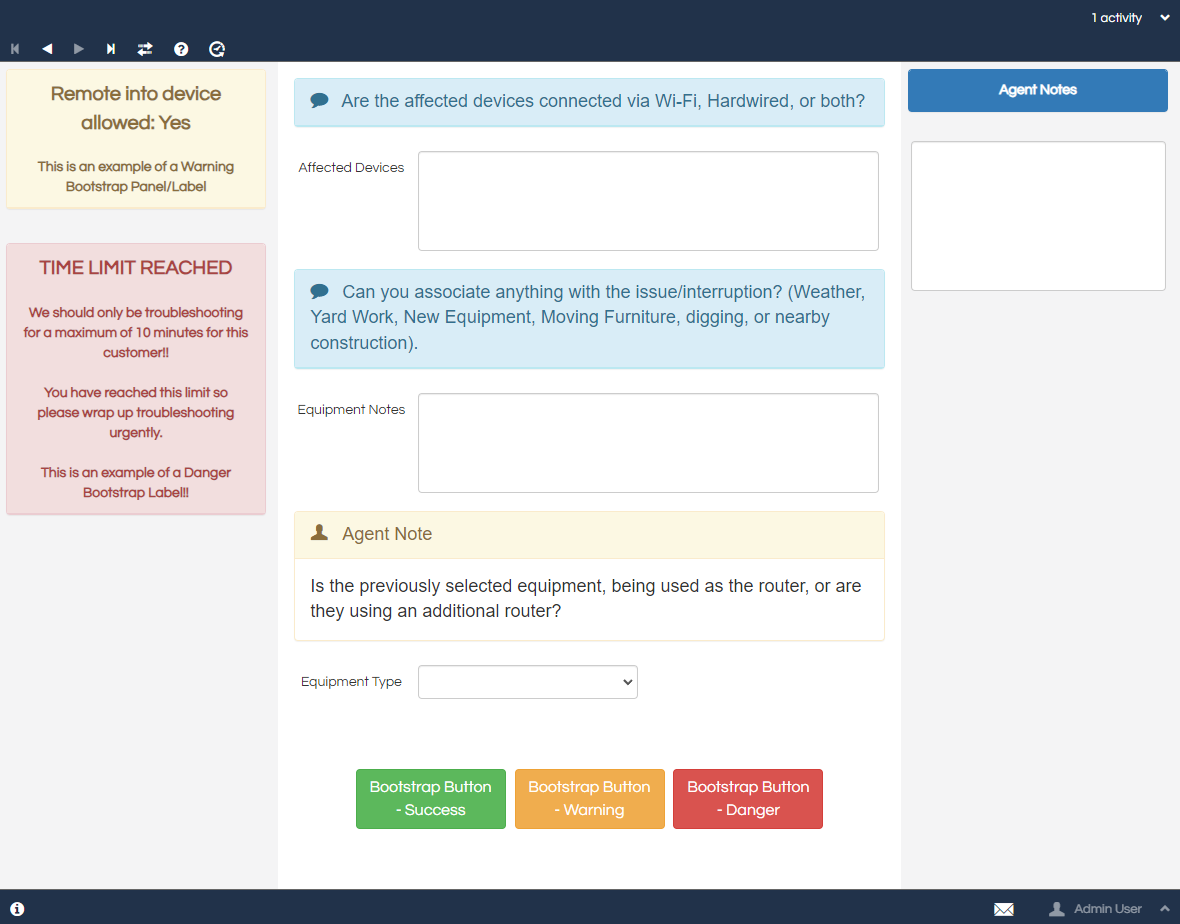Click the clock history icon in toolbar
1180x924 pixels.
[217, 48]
